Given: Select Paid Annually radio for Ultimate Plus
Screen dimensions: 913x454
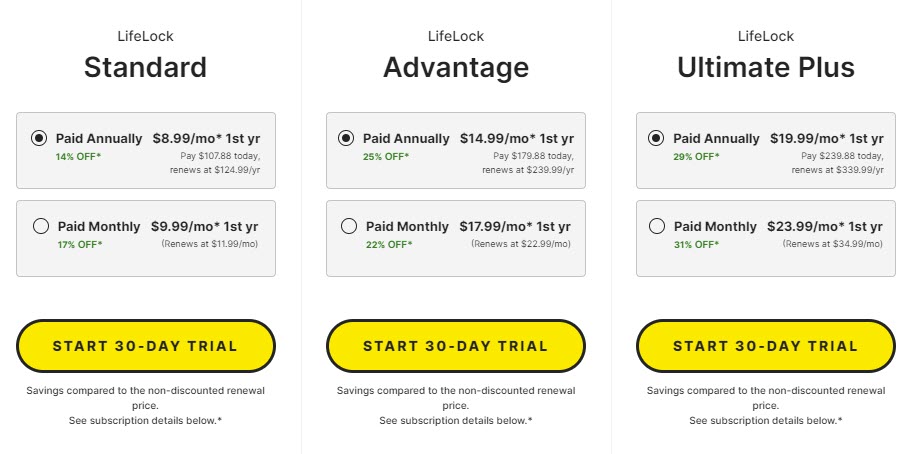Looking at the screenshot, I should click(x=656, y=139).
